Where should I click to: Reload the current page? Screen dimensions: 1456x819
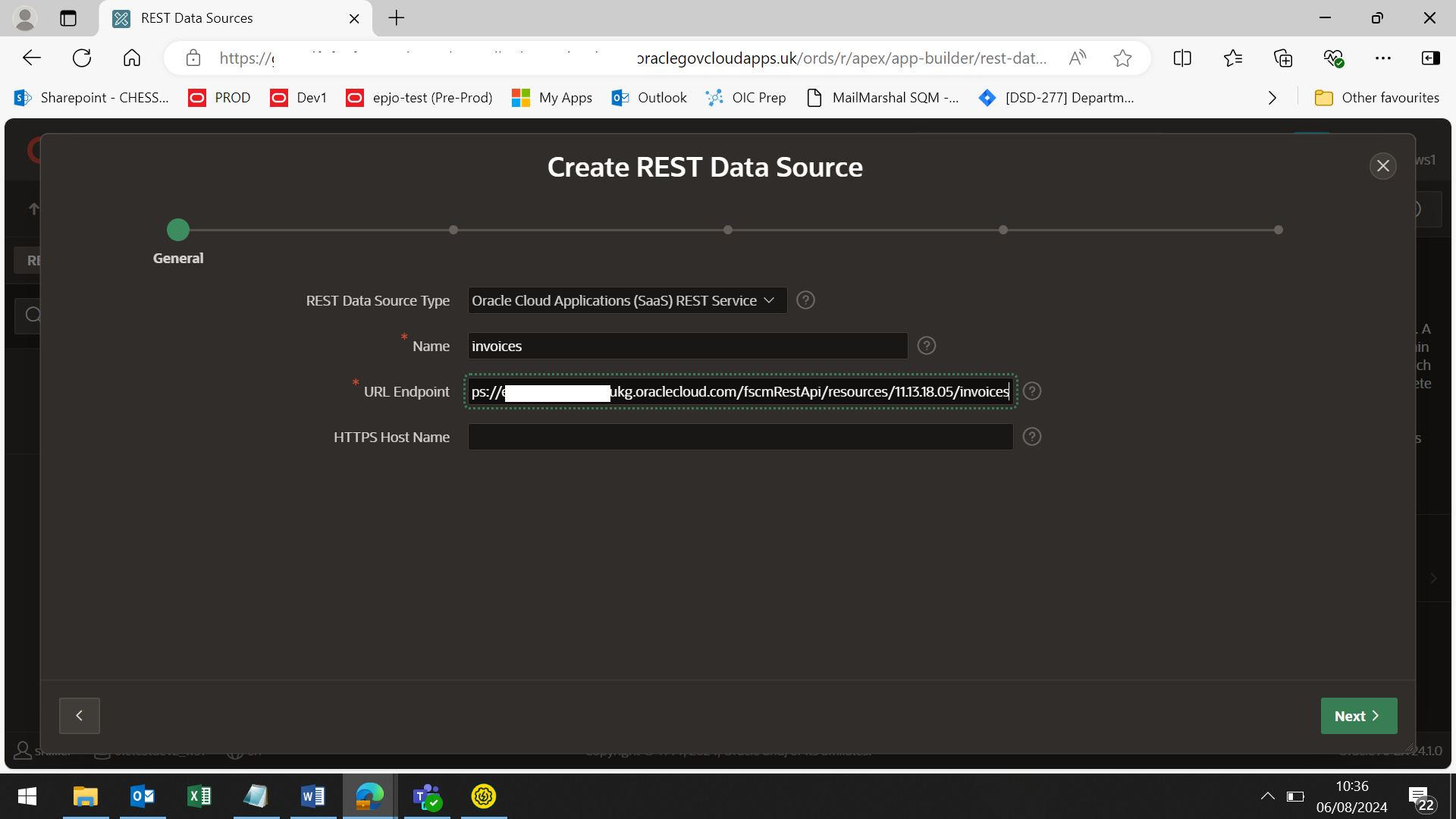tap(82, 58)
